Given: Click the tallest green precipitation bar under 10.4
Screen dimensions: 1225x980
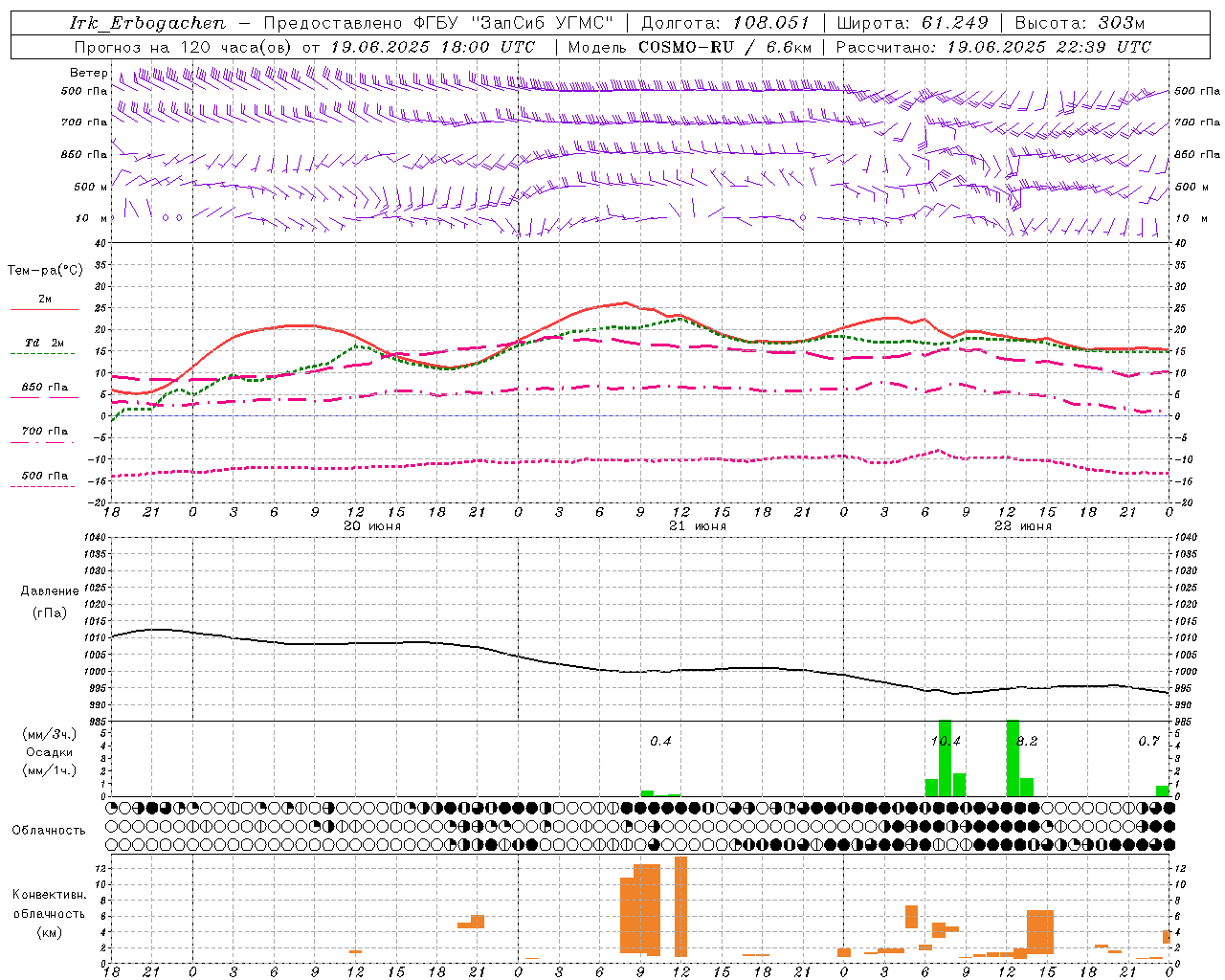Looking at the screenshot, I should click(945, 758).
